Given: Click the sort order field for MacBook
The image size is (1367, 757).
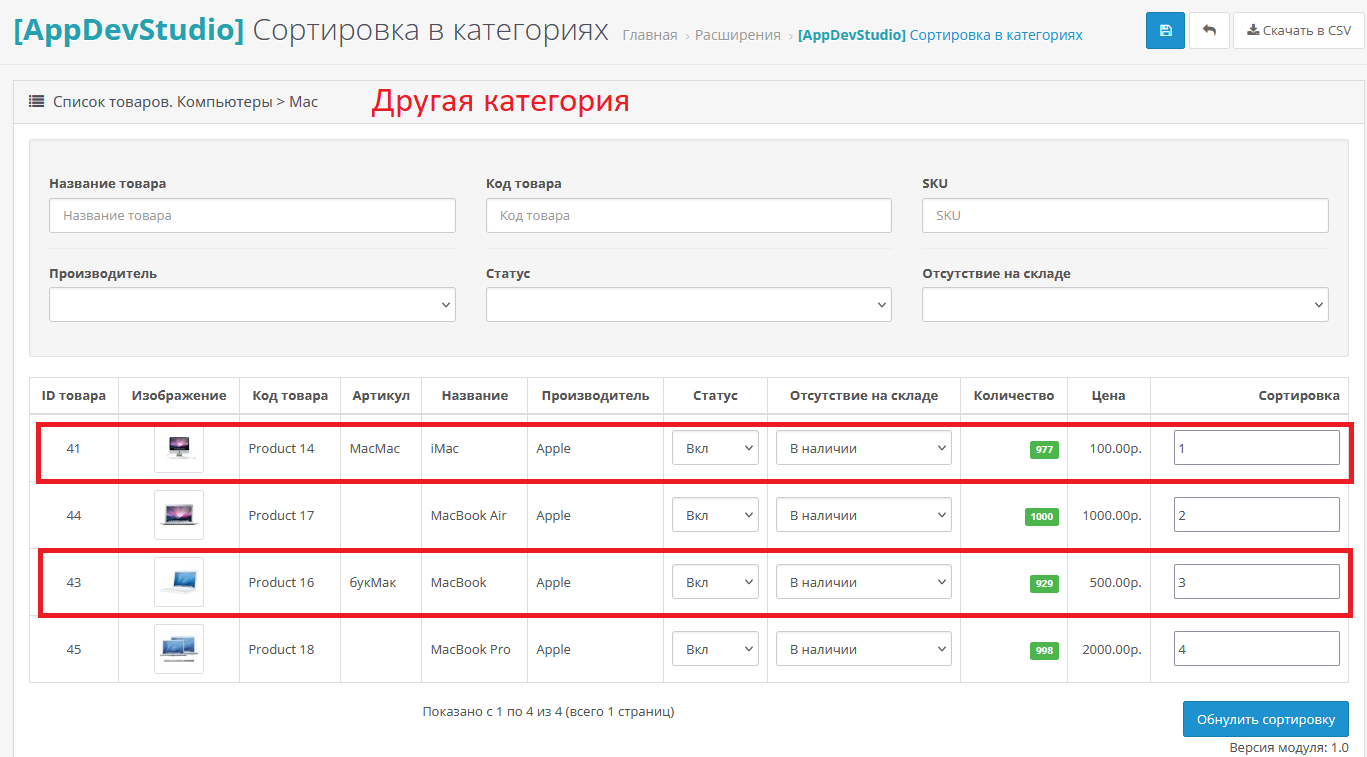Looking at the screenshot, I should click(x=1256, y=582).
